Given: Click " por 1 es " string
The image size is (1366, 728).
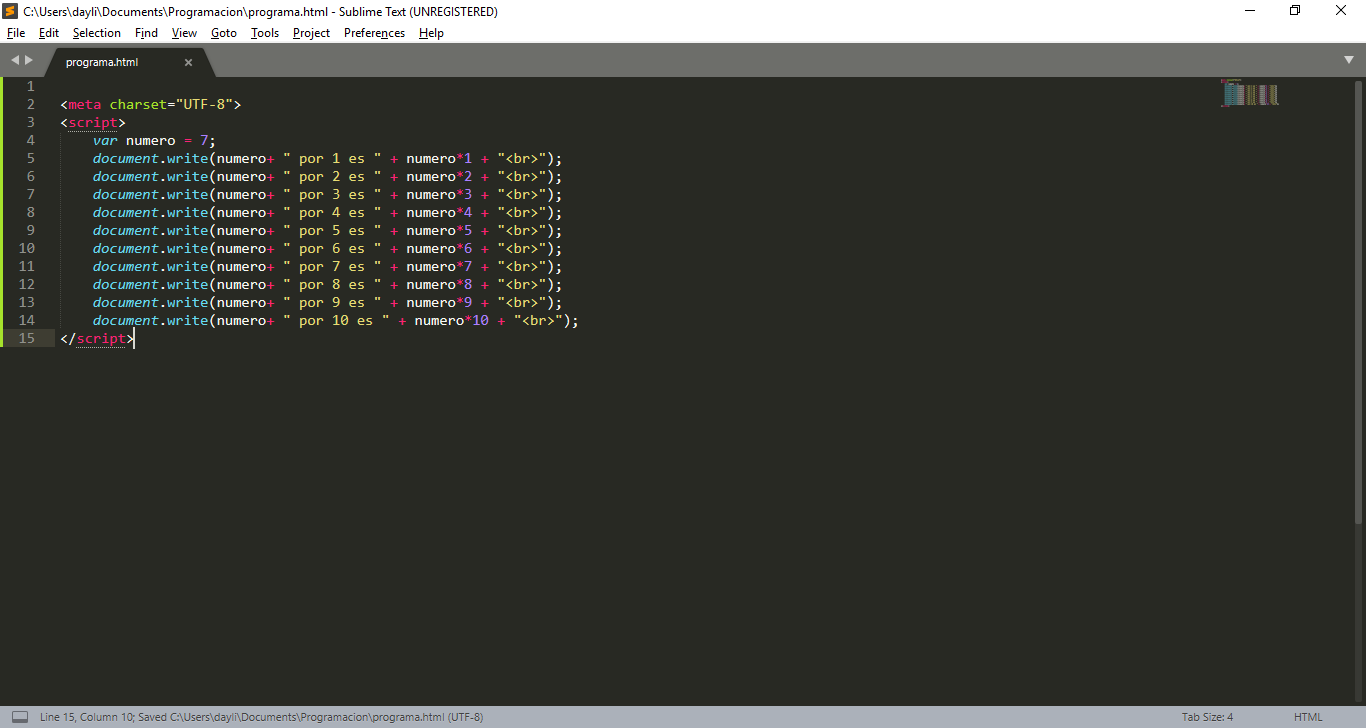Looking at the screenshot, I should pyautogui.click(x=332, y=158).
